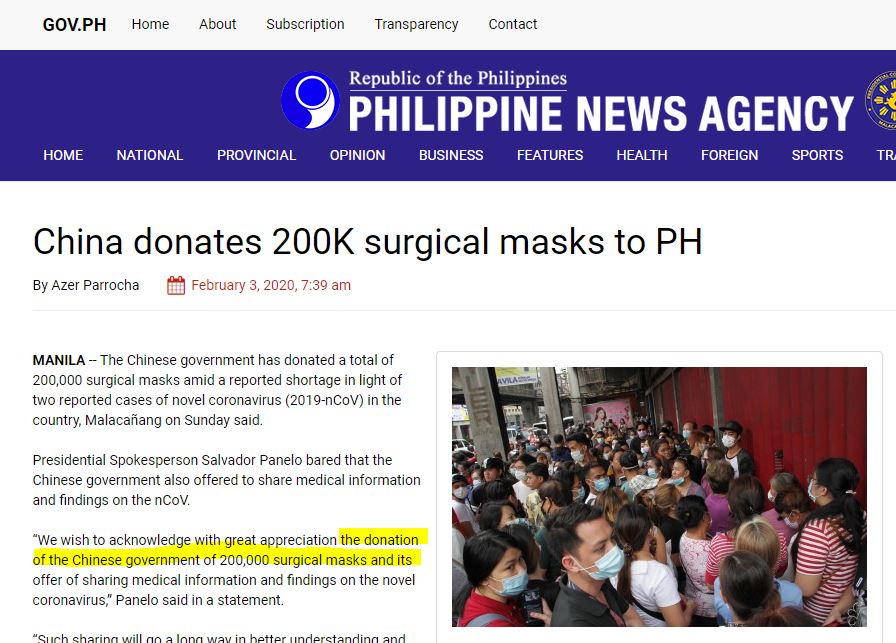The width and height of the screenshot is (896, 643).
Task: Click the calendar icon beside the date
Action: (176, 285)
